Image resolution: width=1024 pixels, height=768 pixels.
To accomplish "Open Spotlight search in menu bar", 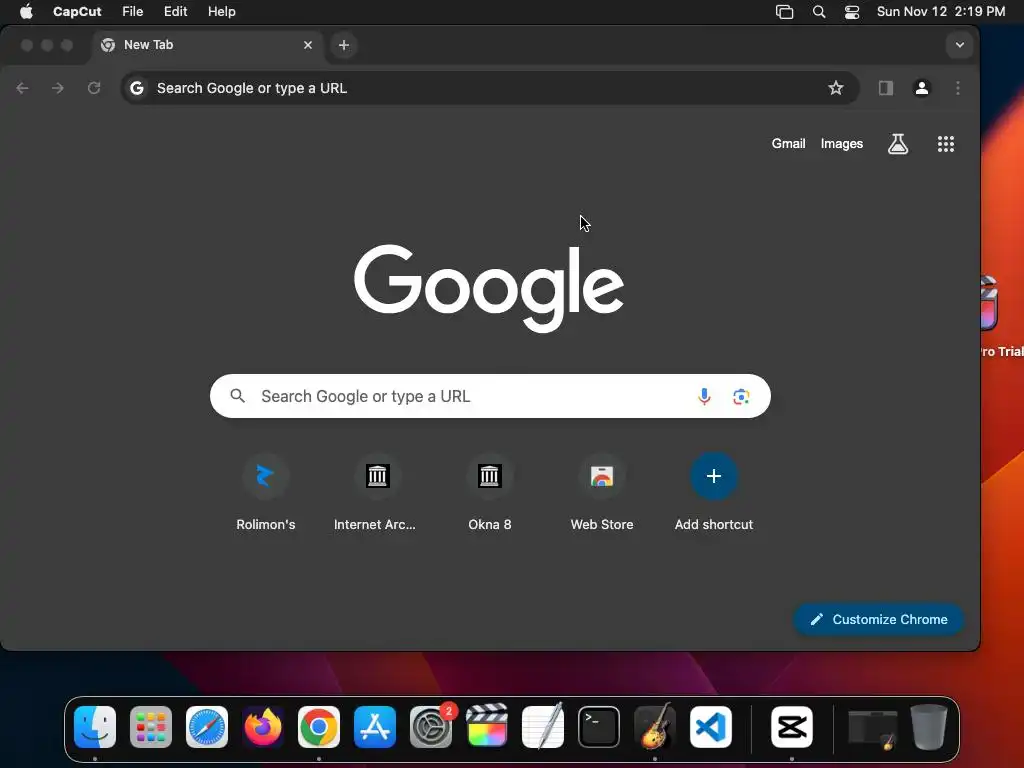I will (819, 12).
